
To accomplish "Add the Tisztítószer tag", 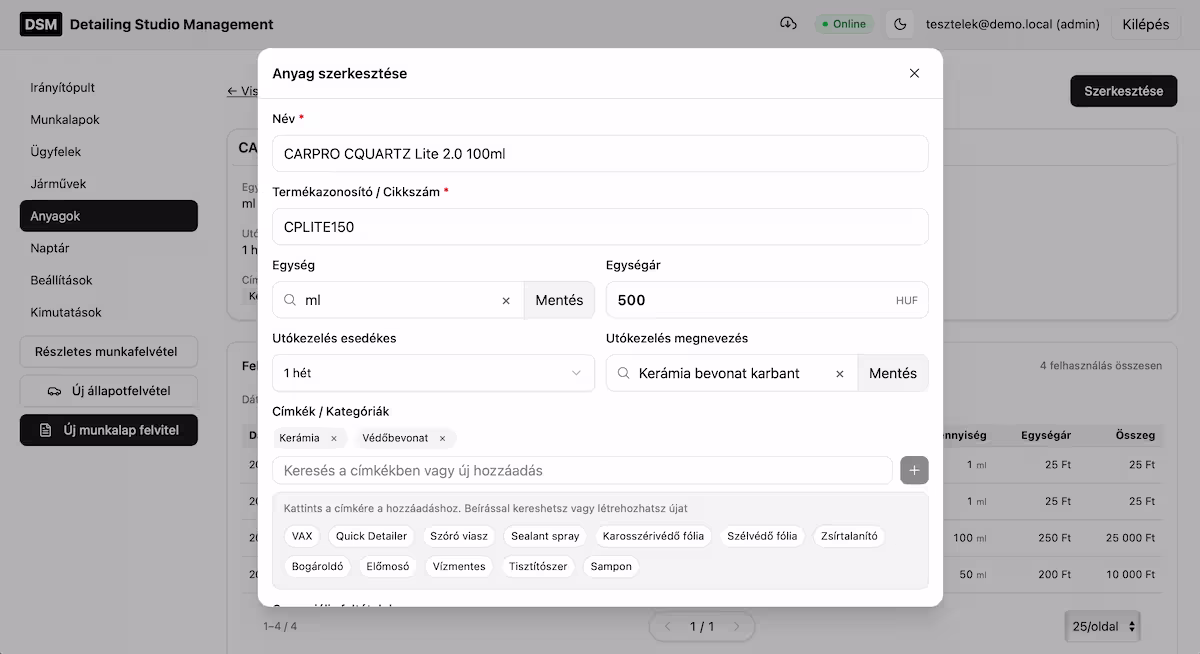I will pyautogui.click(x=538, y=566).
